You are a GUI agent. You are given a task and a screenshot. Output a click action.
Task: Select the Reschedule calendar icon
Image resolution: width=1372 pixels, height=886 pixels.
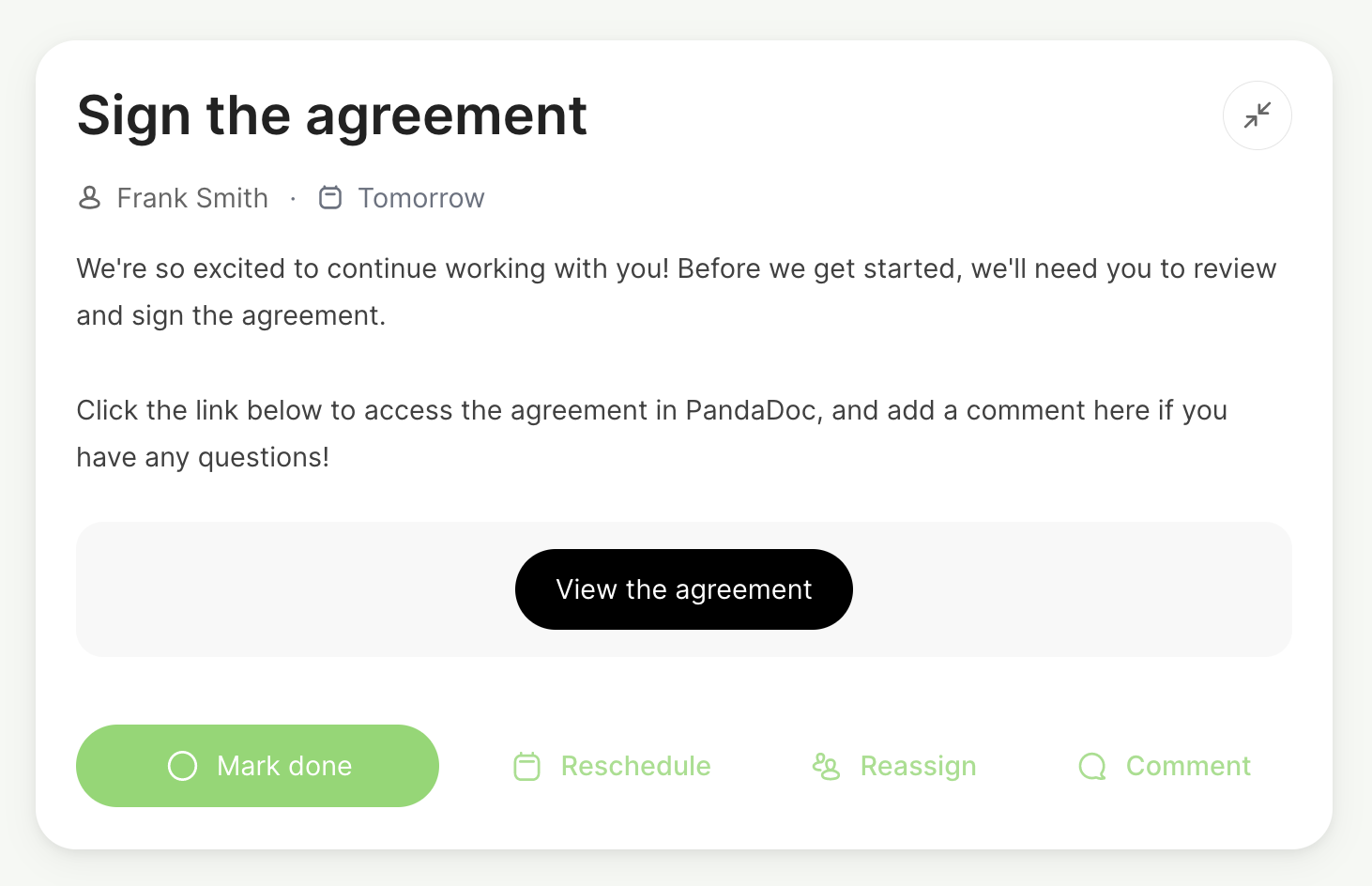[526, 766]
